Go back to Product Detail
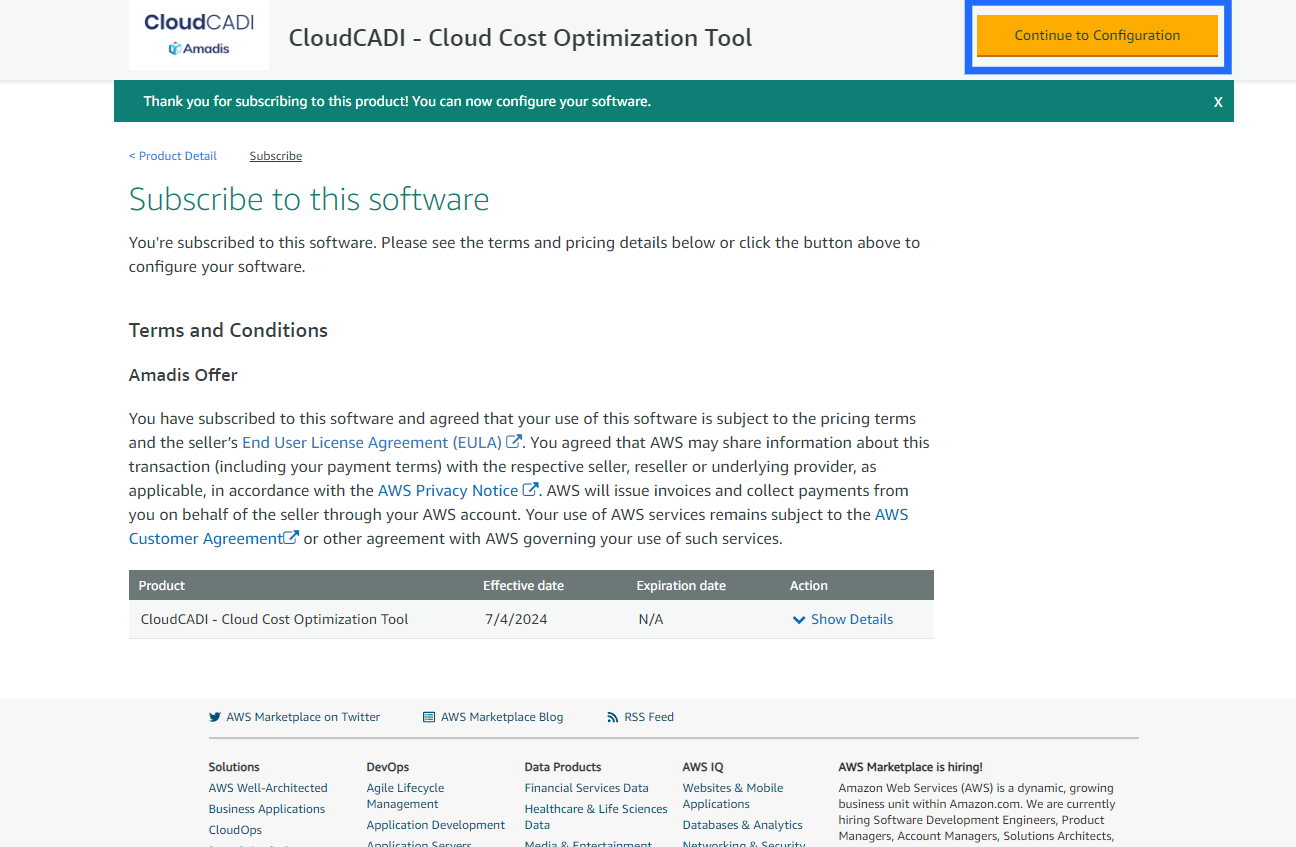 click(x=173, y=156)
